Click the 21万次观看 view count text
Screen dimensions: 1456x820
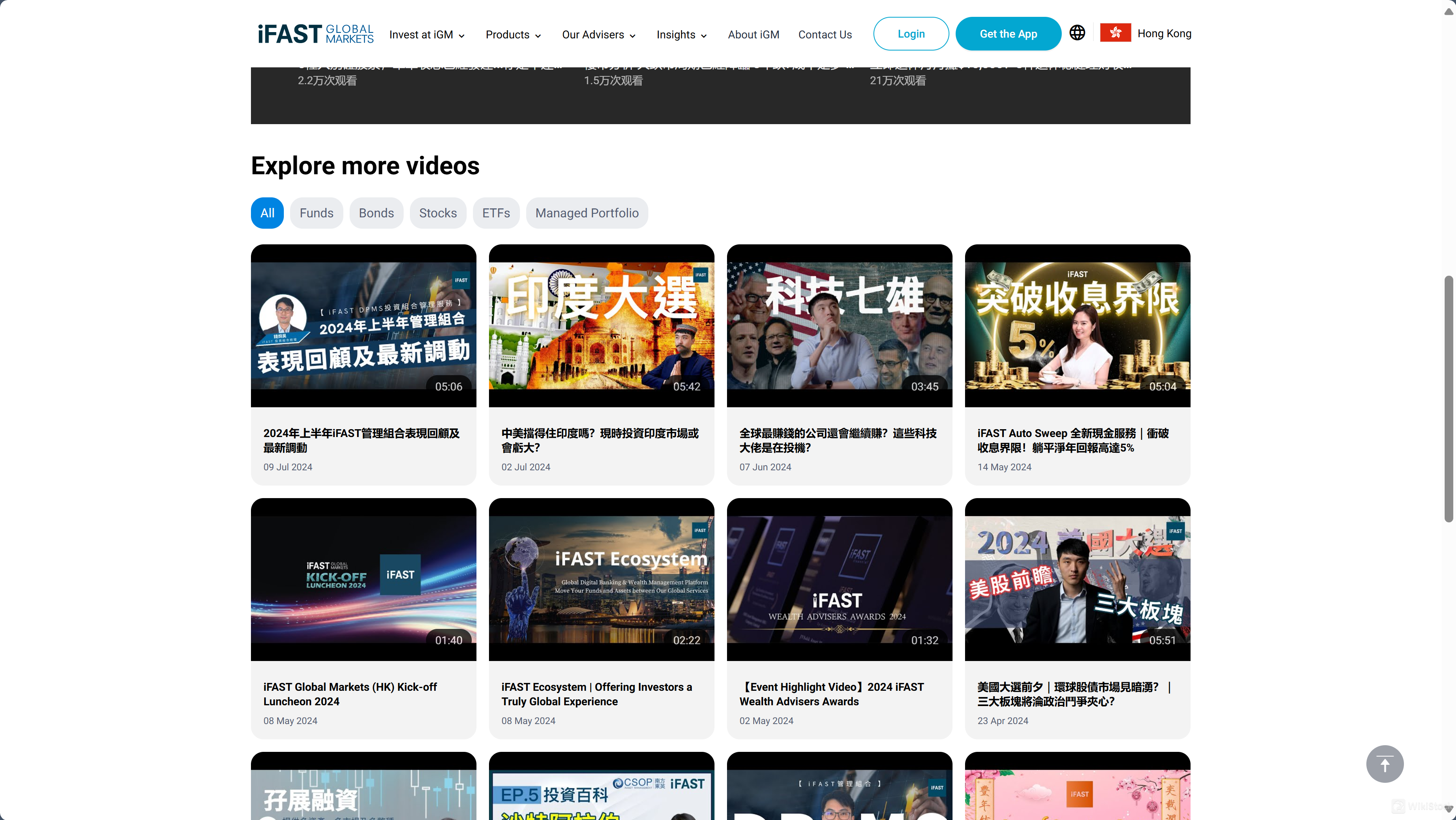tap(898, 80)
